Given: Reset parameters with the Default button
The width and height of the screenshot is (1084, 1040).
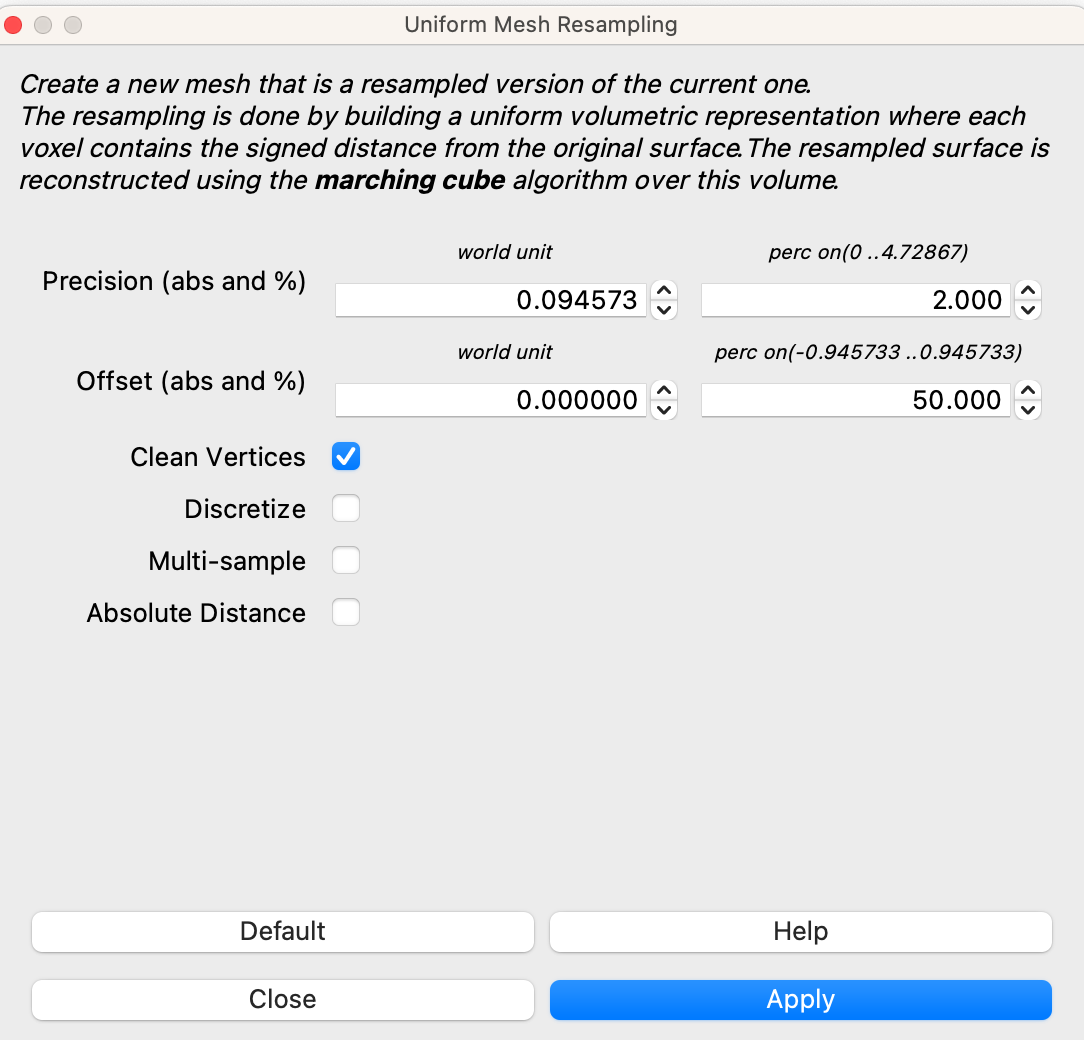Looking at the screenshot, I should point(283,931).
